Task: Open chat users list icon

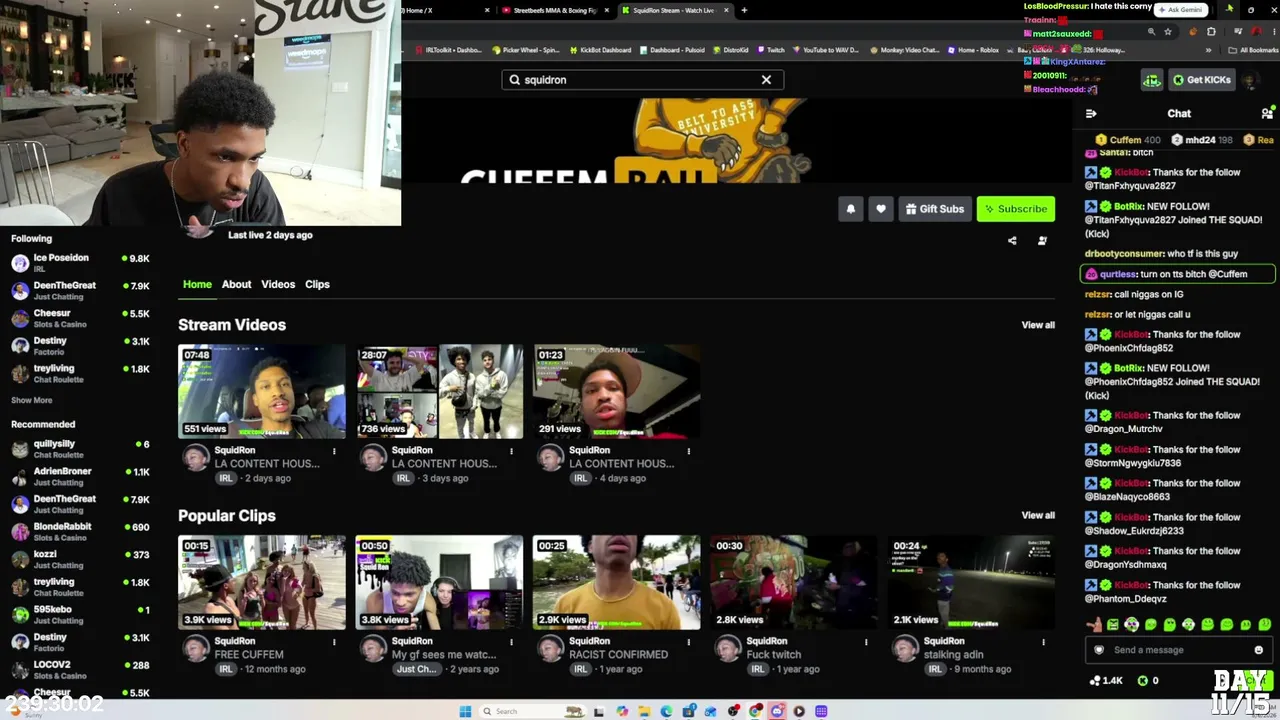Action: coord(1267,114)
